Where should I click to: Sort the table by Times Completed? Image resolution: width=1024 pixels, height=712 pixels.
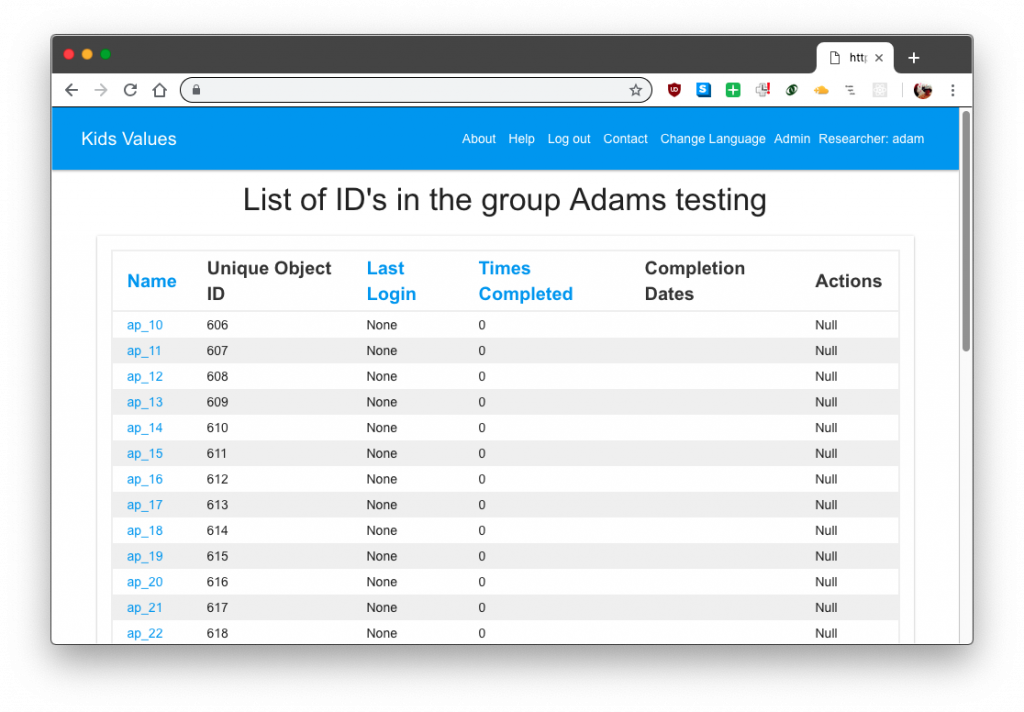[x=526, y=281]
